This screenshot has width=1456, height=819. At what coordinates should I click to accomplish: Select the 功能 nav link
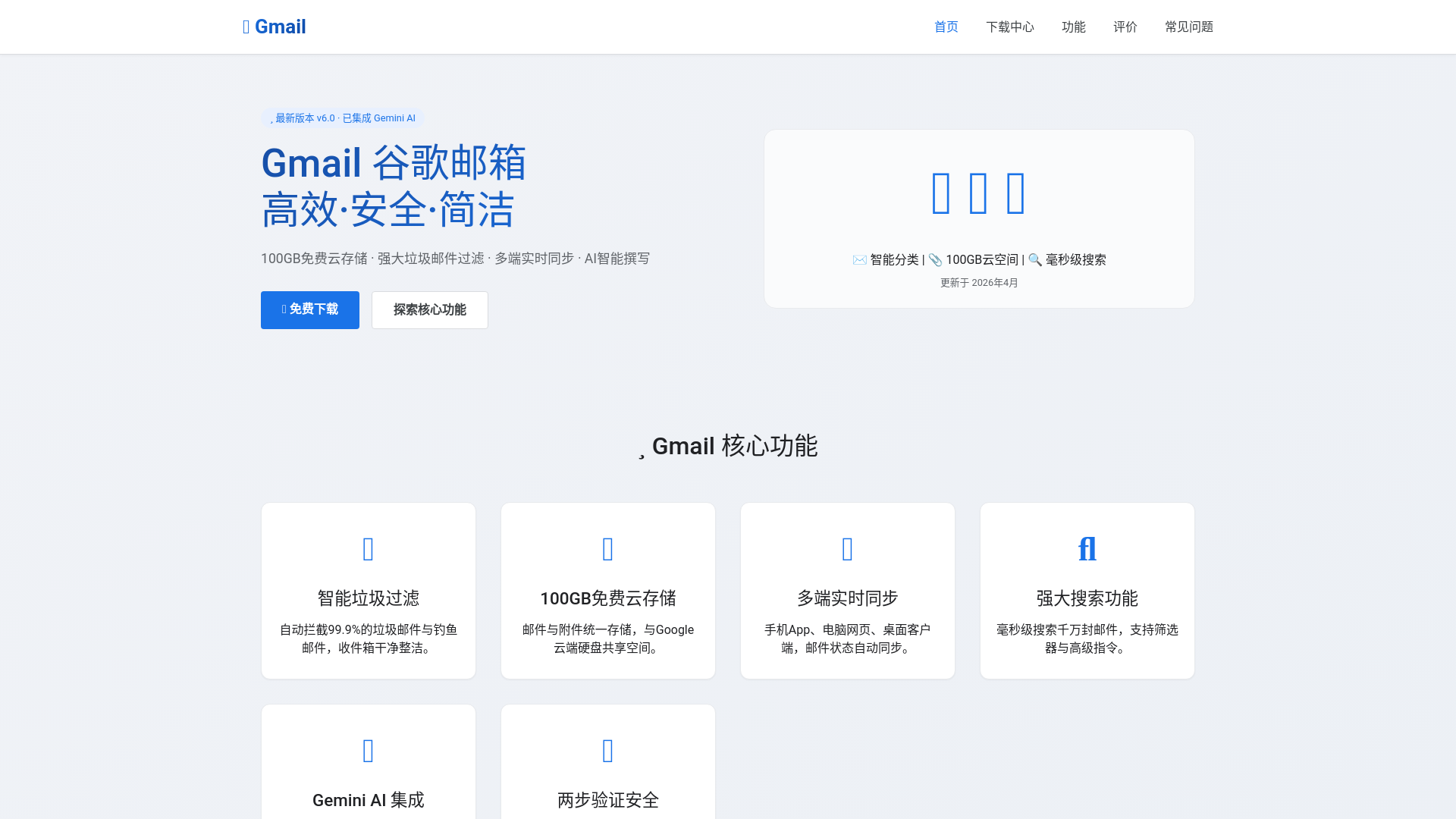pos(1073,27)
